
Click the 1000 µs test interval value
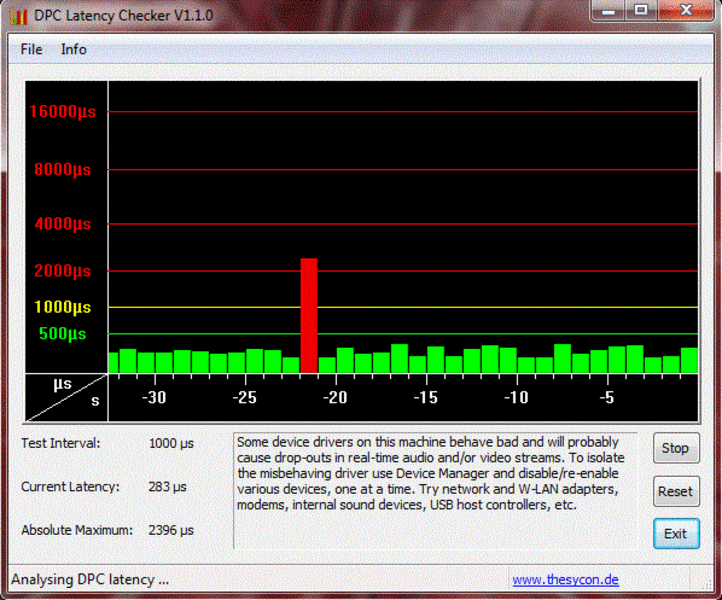(x=171, y=443)
